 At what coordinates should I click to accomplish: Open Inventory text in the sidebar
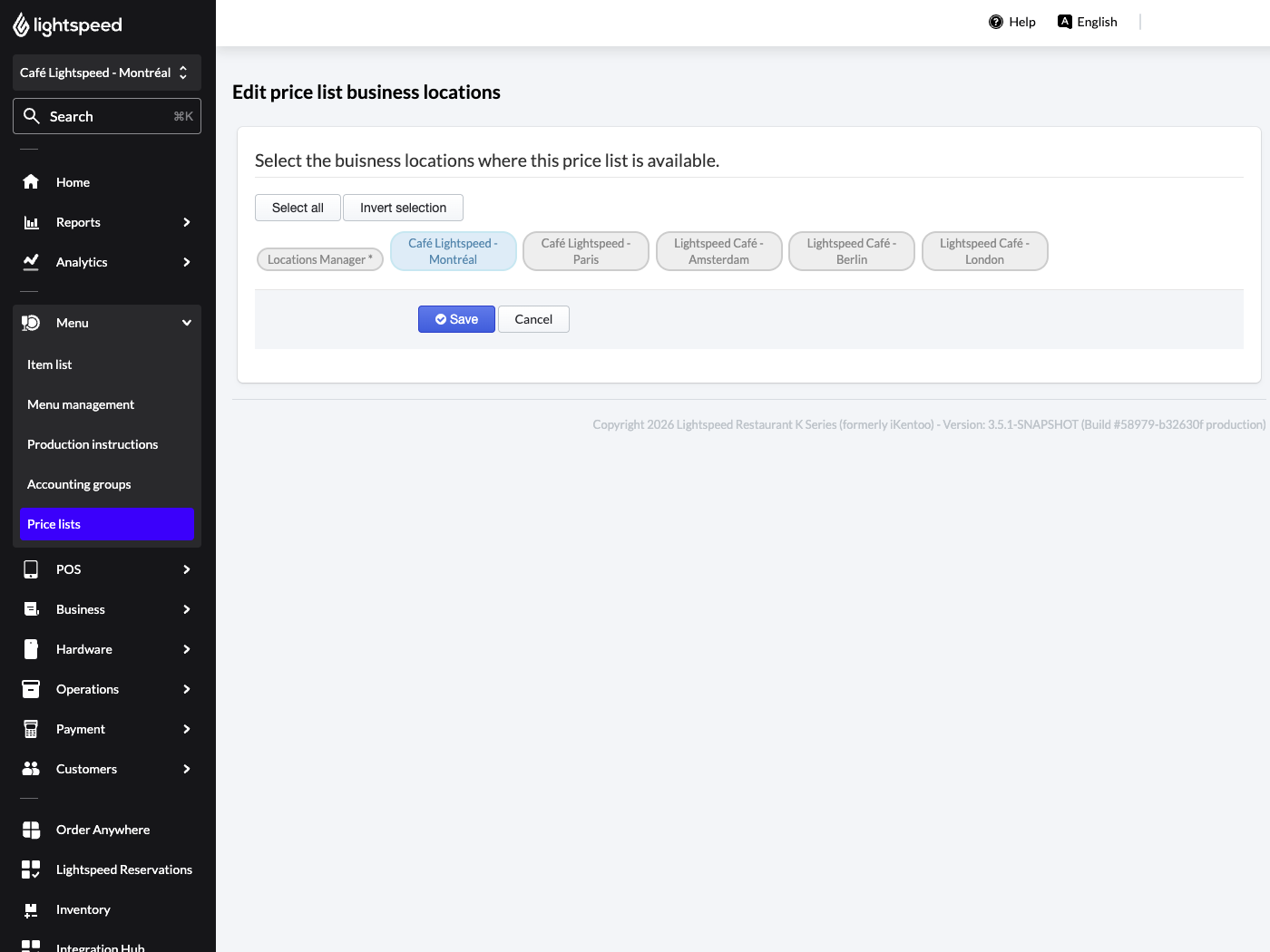83,909
